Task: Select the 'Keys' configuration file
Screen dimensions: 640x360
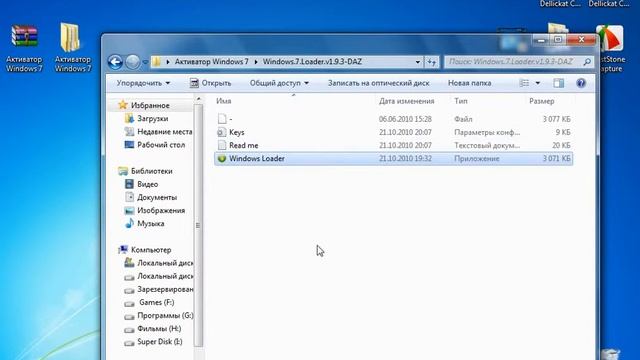Action: pos(393,132)
